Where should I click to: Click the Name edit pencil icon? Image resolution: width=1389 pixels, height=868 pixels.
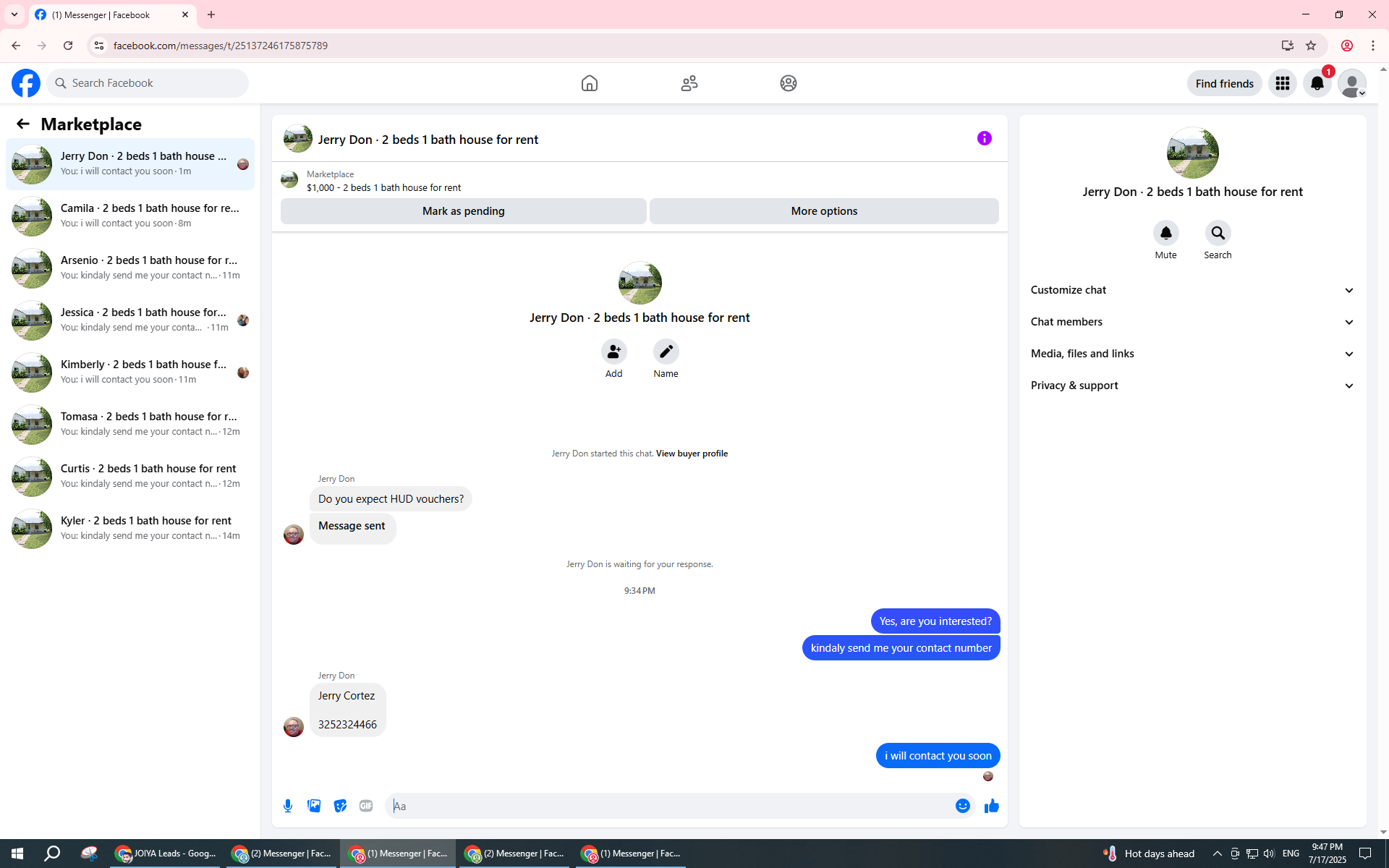(666, 352)
